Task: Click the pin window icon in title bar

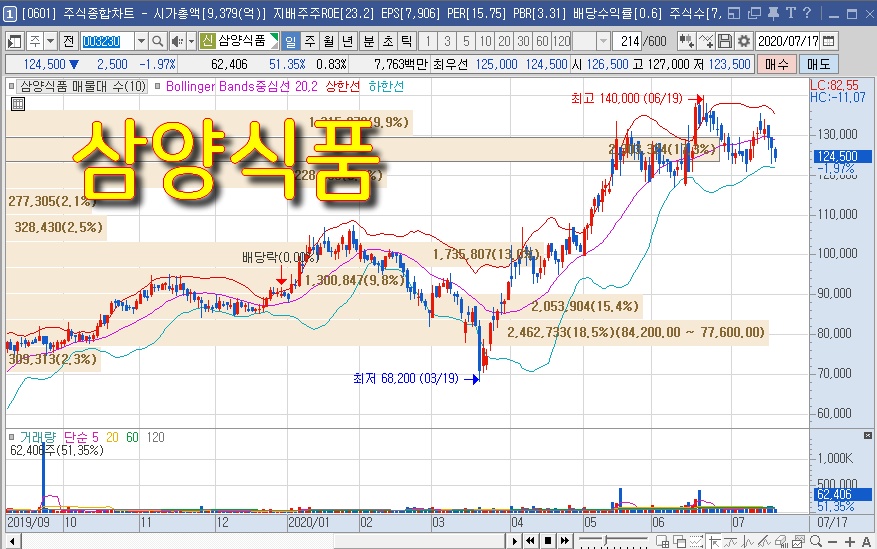Action: 774,13
